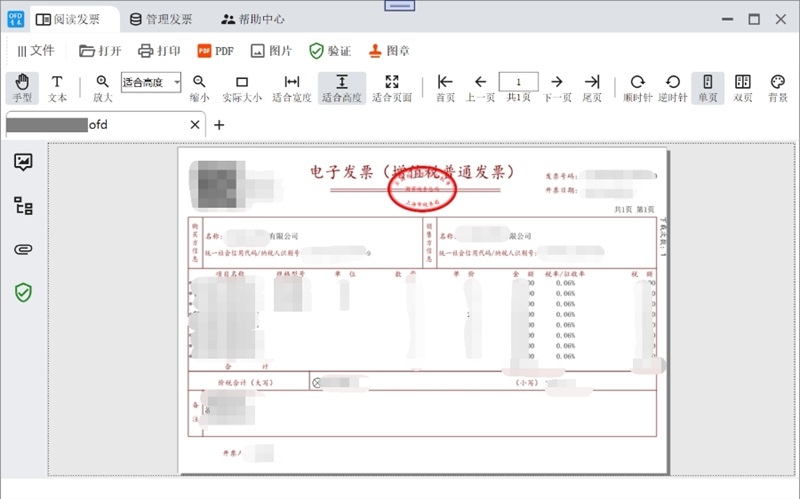Set view to 实际大小 actual size
The width and height of the screenshot is (800, 499).
point(242,88)
